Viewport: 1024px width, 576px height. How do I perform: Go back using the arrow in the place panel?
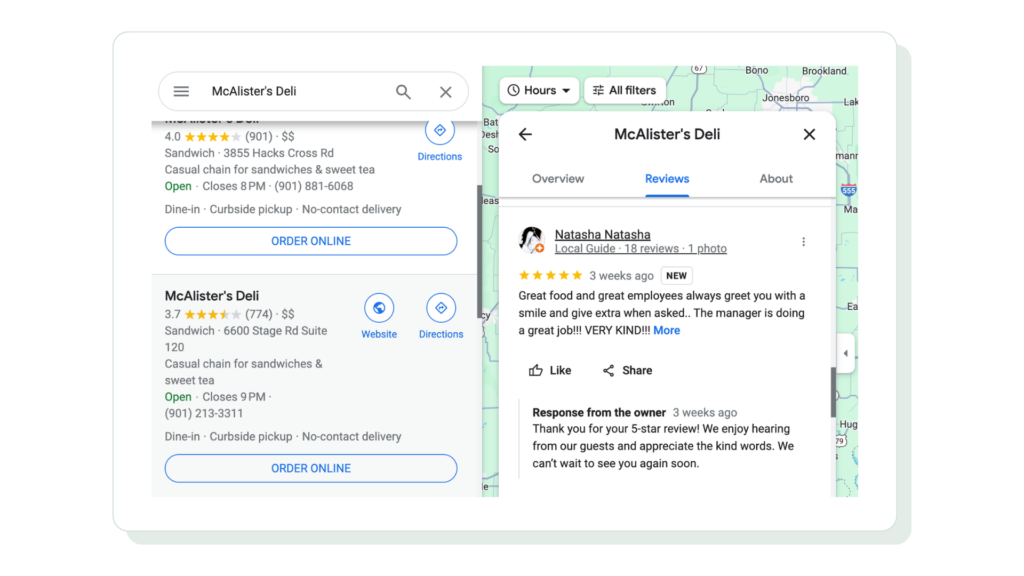[x=525, y=134]
